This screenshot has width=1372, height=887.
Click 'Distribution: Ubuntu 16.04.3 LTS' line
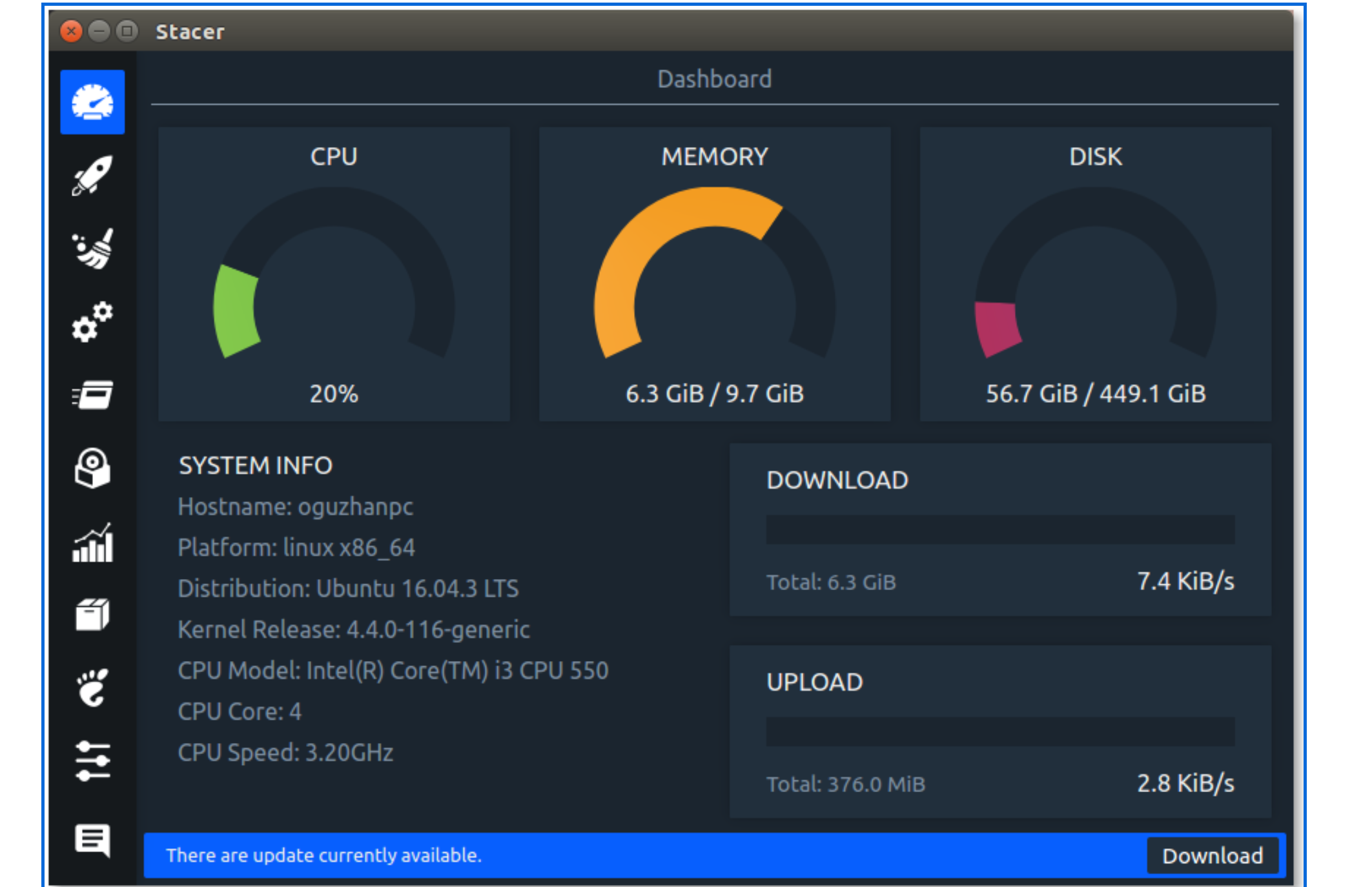point(349,589)
